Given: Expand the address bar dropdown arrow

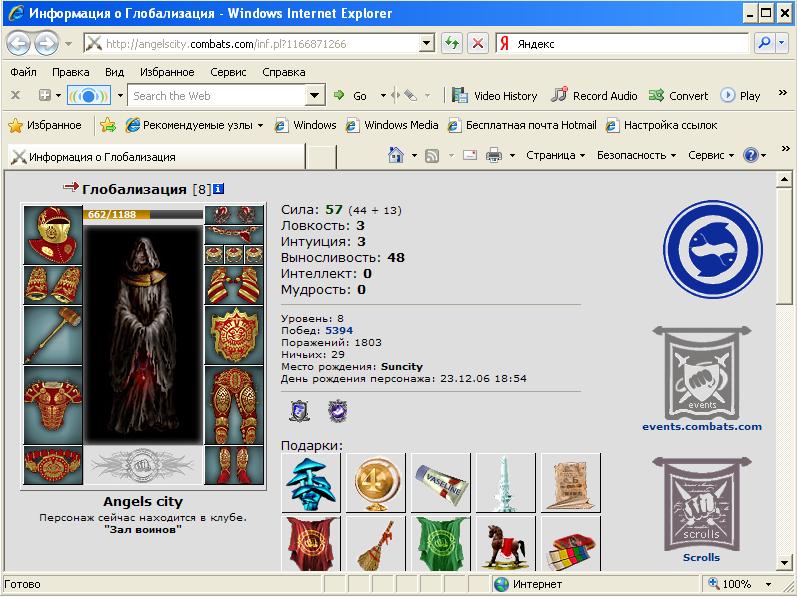Looking at the screenshot, I should [426, 43].
